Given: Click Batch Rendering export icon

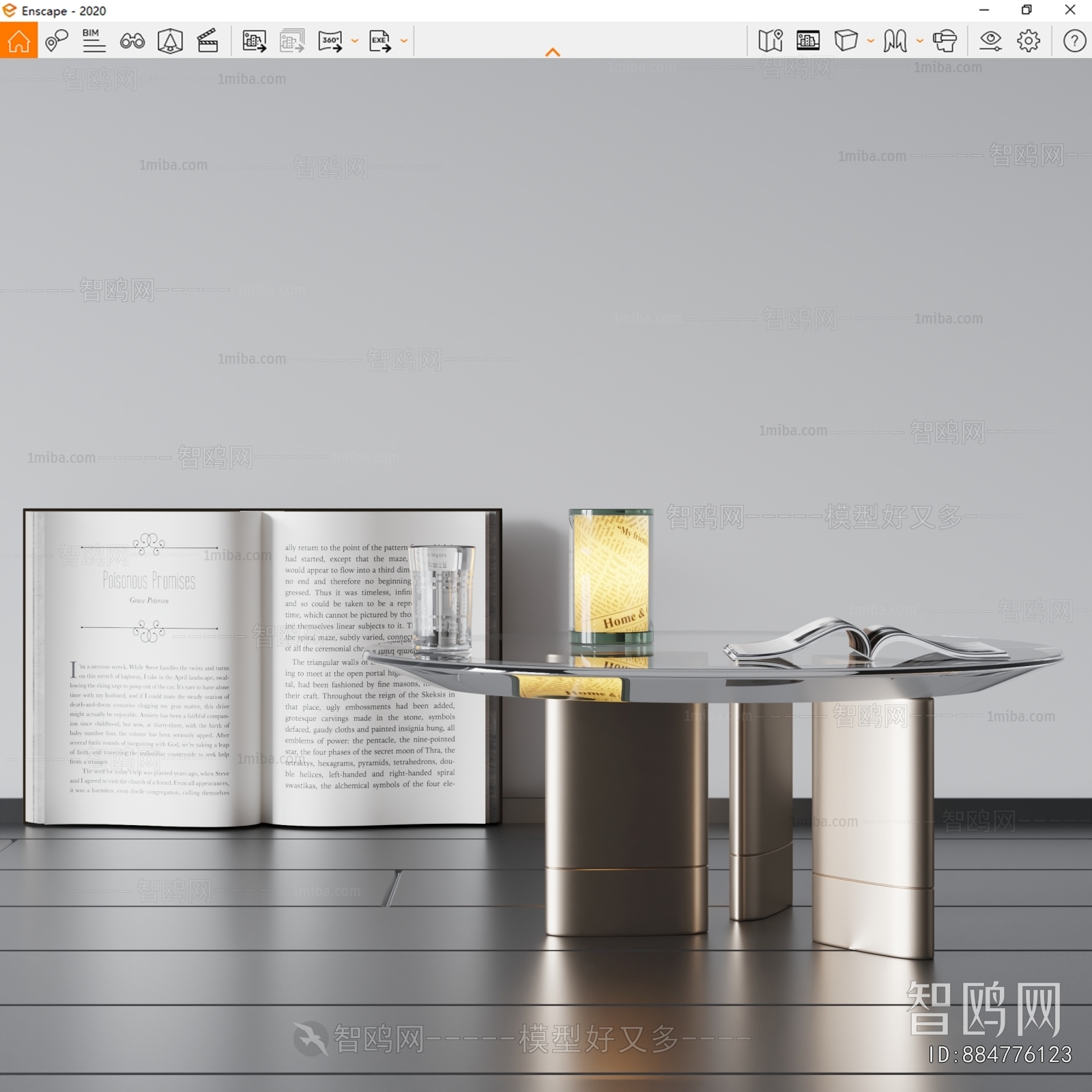Looking at the screenshot, I should [x=291, y=41].
